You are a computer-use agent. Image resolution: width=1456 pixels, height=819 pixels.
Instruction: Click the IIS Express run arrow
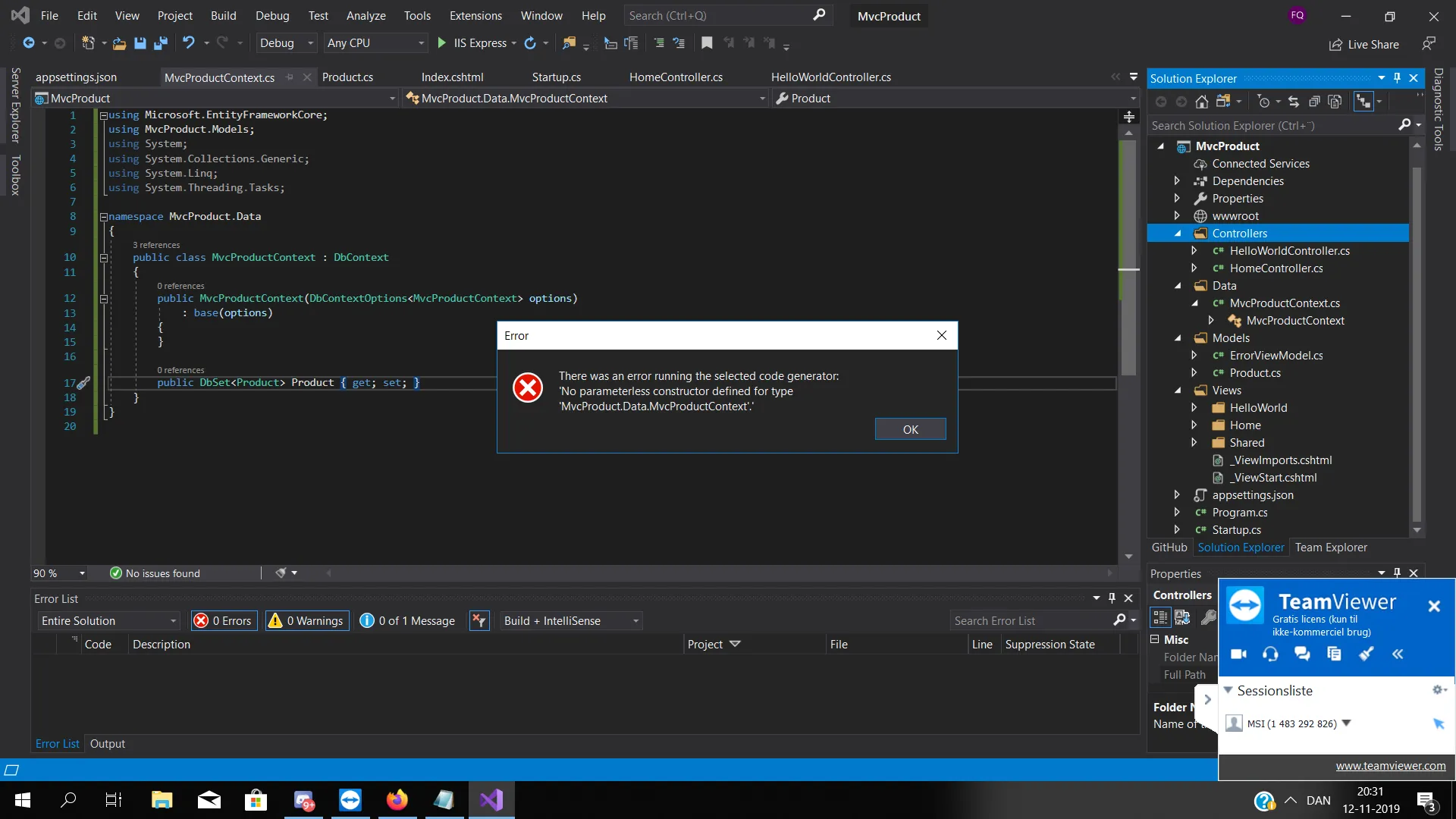coord(441,43)
